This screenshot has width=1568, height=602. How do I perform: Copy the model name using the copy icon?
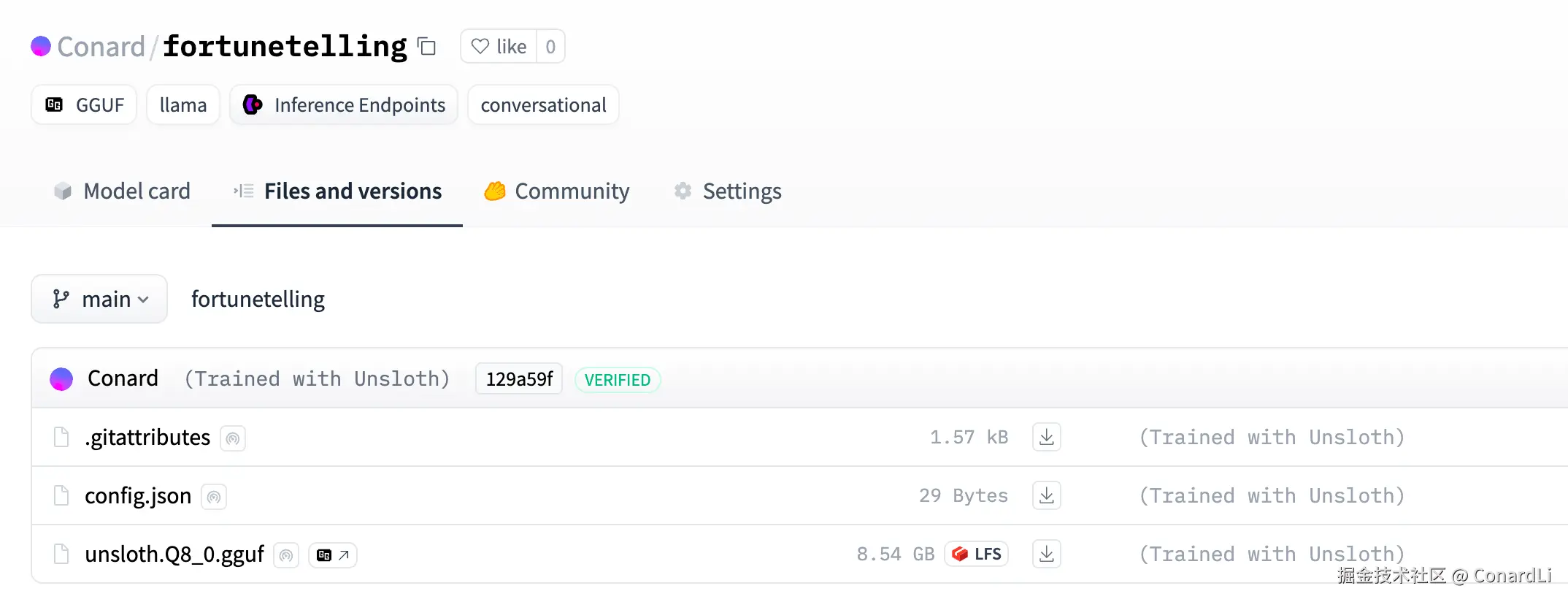pos(426,46)
